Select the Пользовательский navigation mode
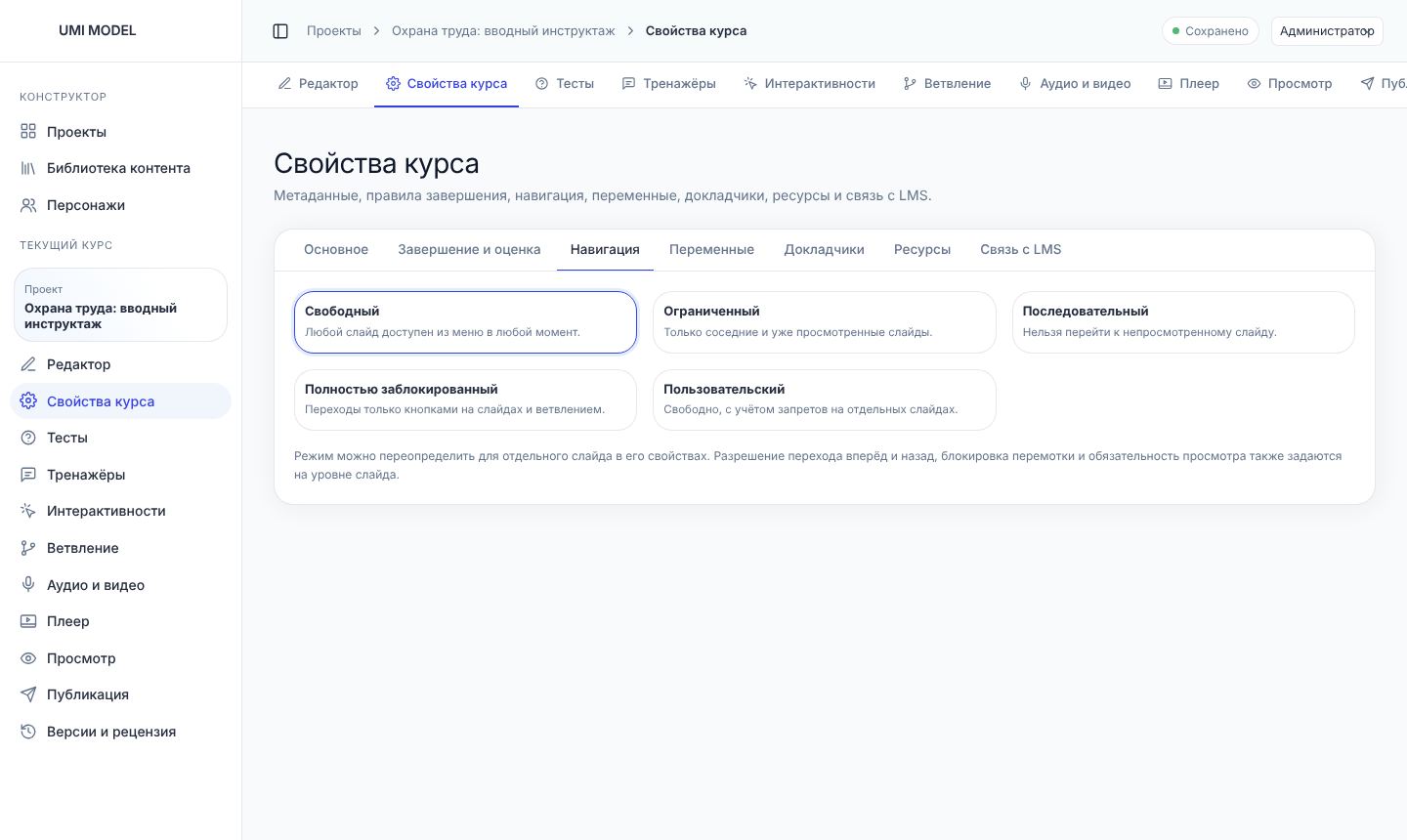1407x840 pixels. coord(824,399)
